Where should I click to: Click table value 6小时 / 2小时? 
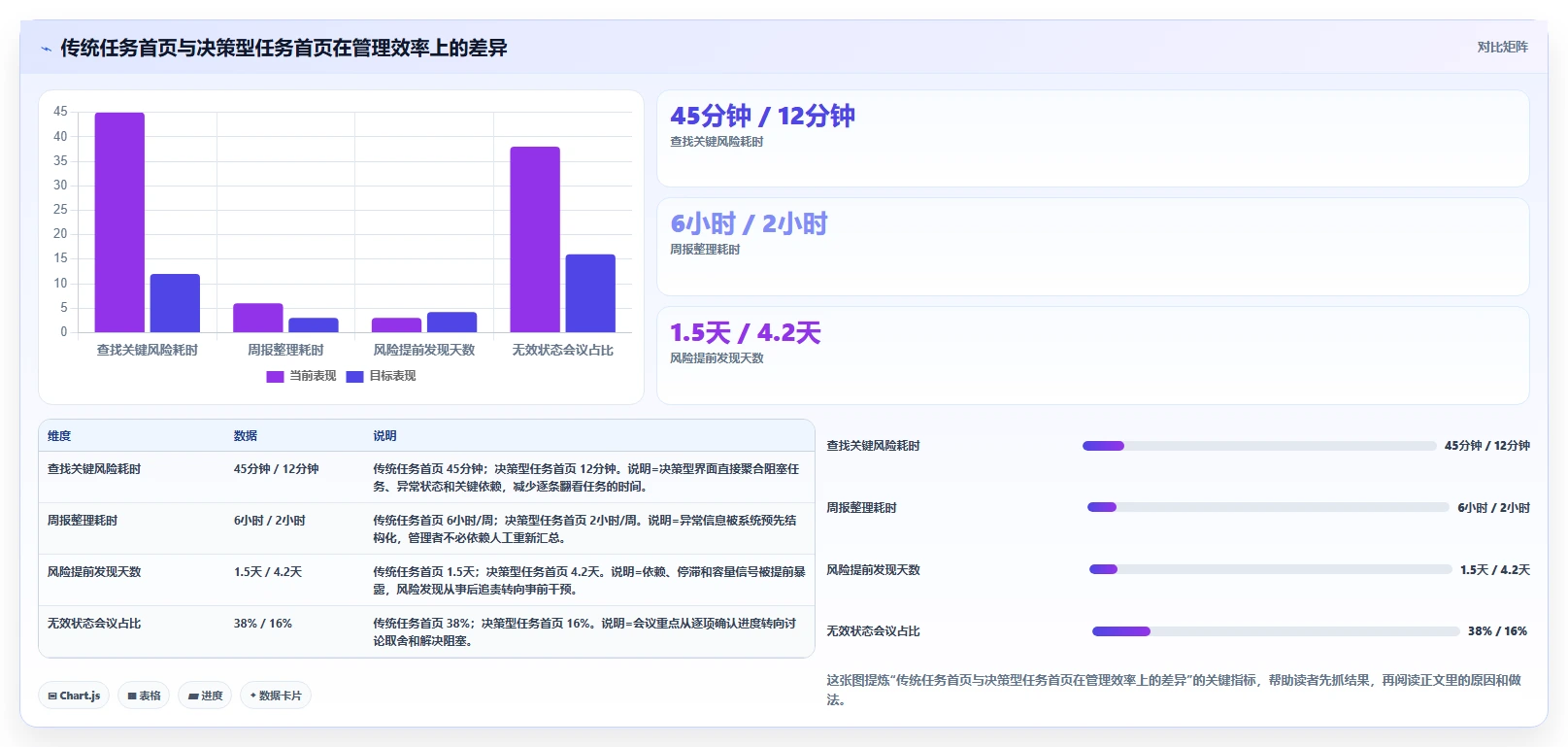[x=269, y=521]
